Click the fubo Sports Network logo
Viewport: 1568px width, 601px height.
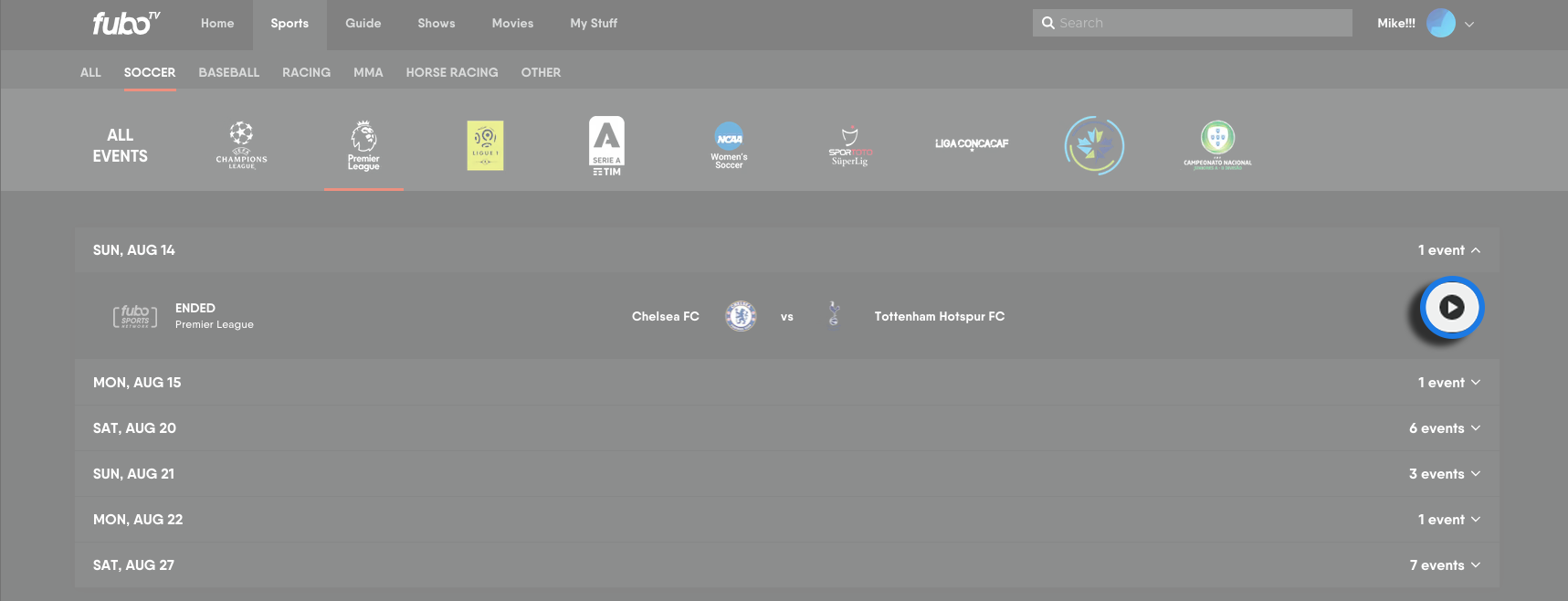click(135, 316)
